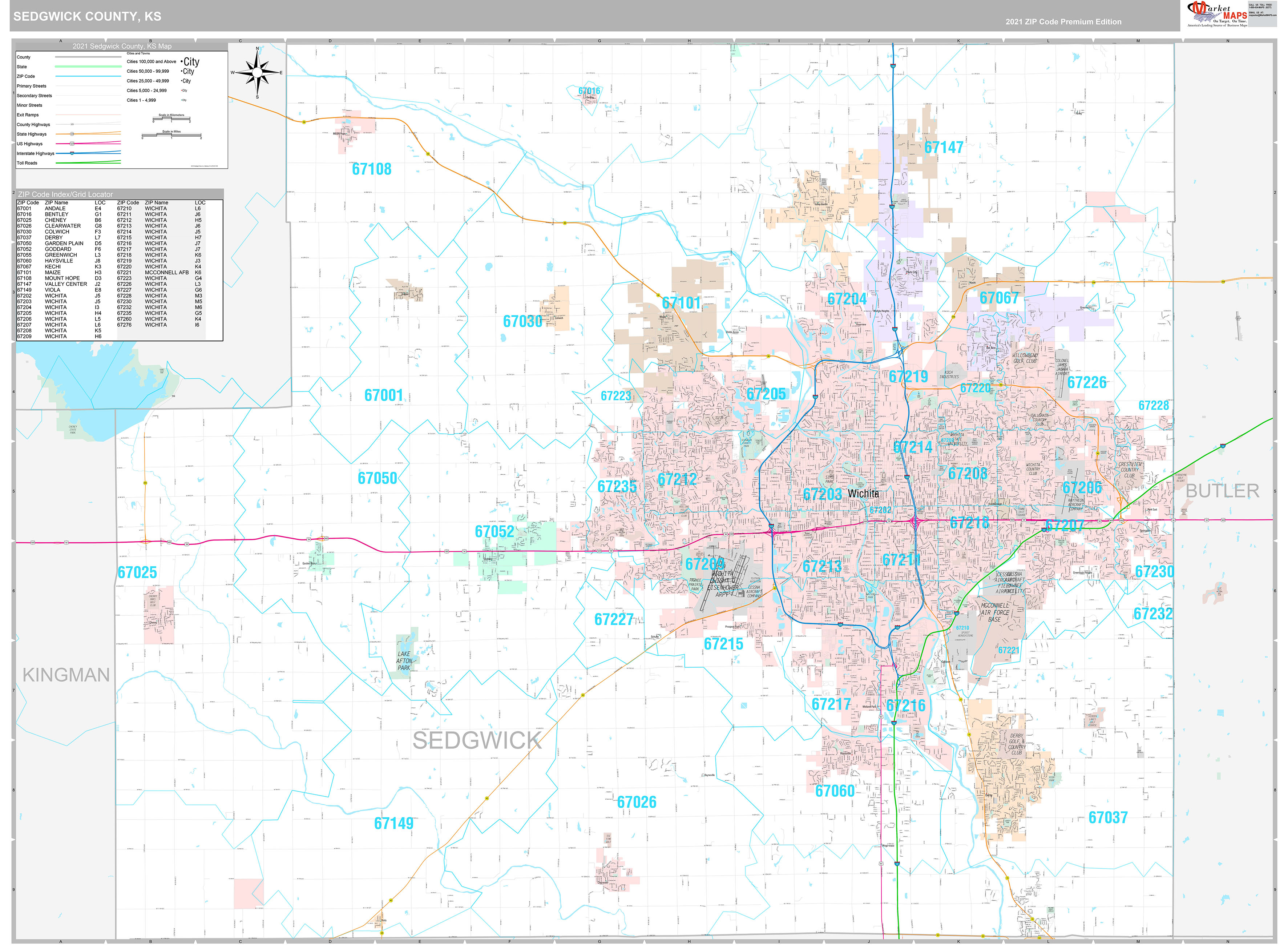
Task: Click the 67149 ZIP label on the map
Action: click(x=394, y=823)
